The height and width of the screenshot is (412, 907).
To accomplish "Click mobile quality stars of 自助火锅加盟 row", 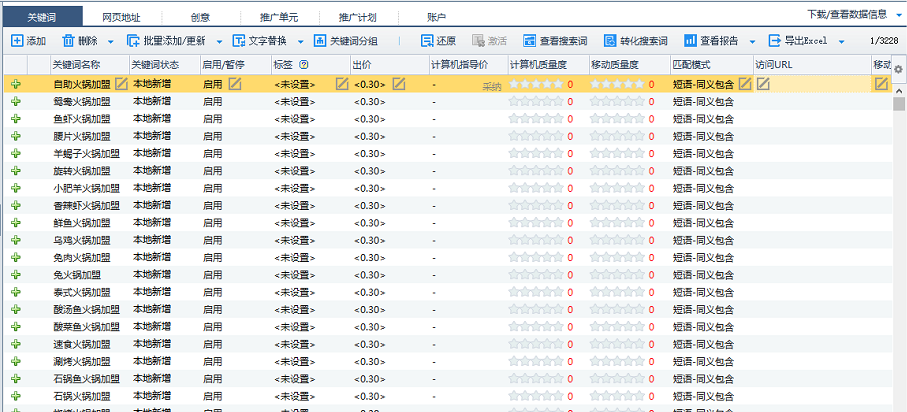I will 617,84.
